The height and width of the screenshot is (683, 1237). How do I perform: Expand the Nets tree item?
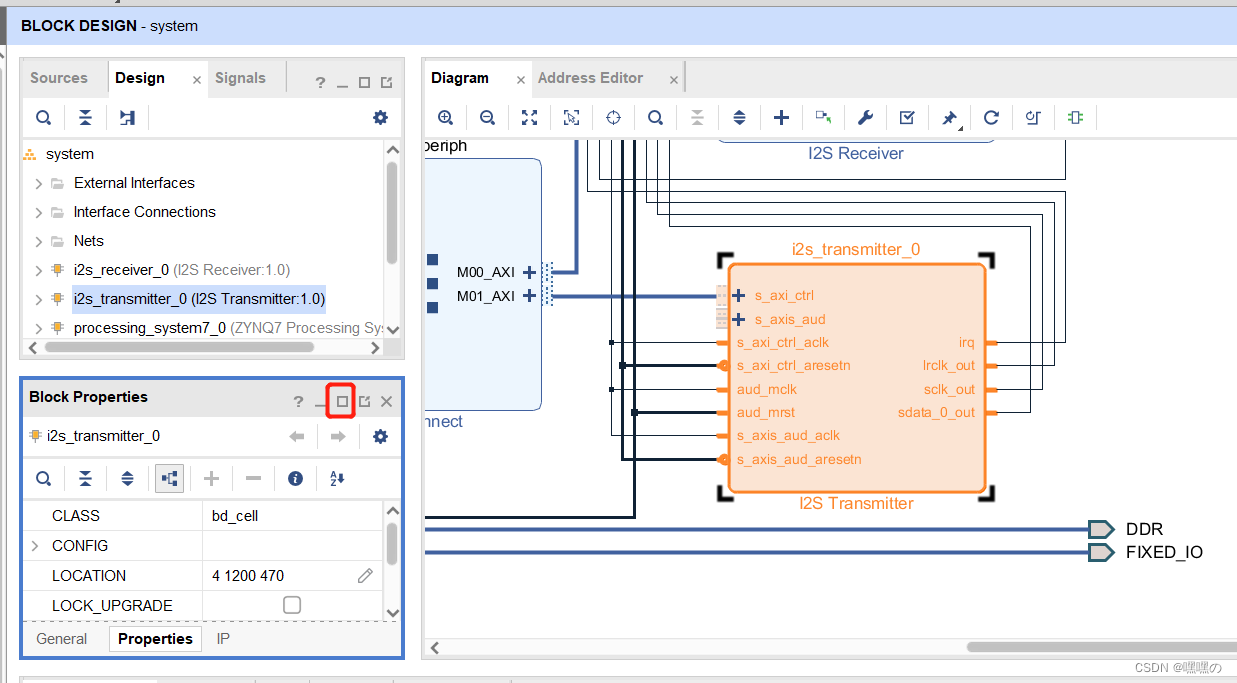tap(38, 240)
